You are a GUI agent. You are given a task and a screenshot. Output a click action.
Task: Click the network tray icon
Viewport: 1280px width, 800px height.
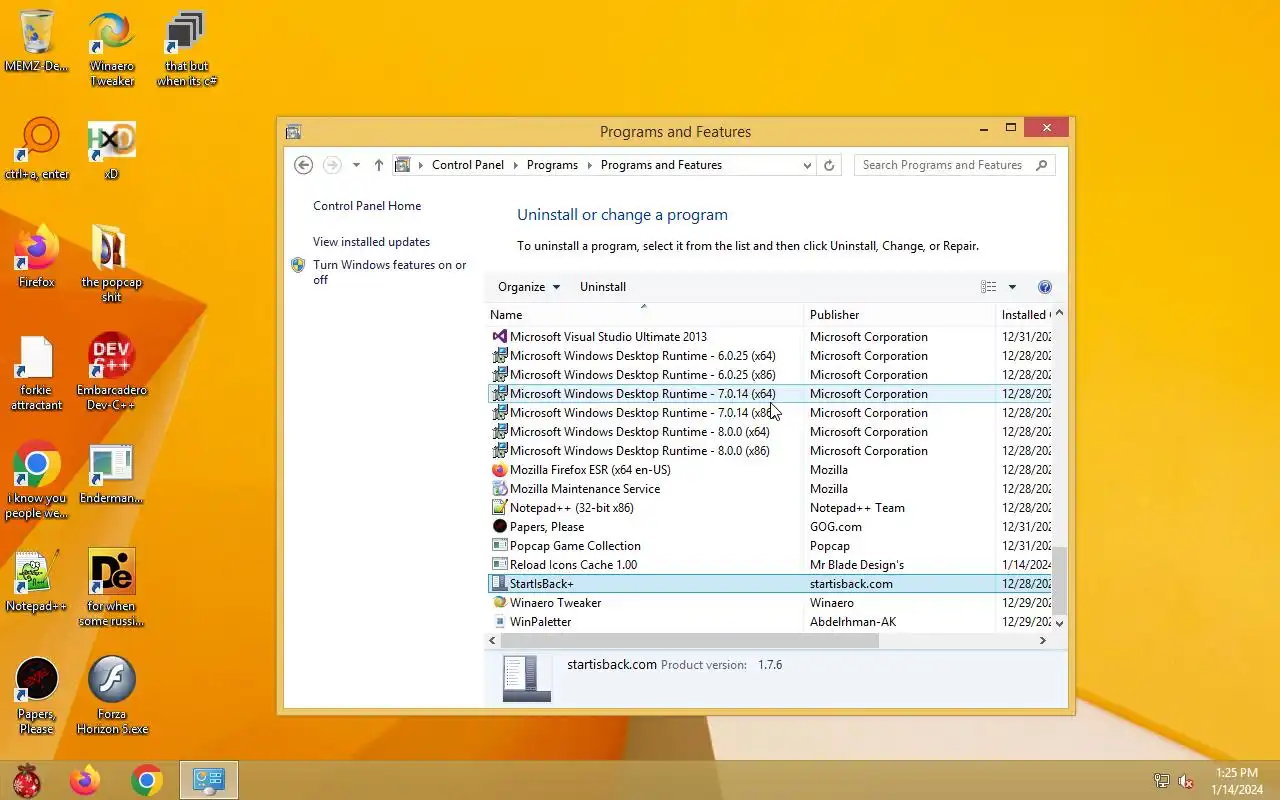click(x=1161, y=781)
